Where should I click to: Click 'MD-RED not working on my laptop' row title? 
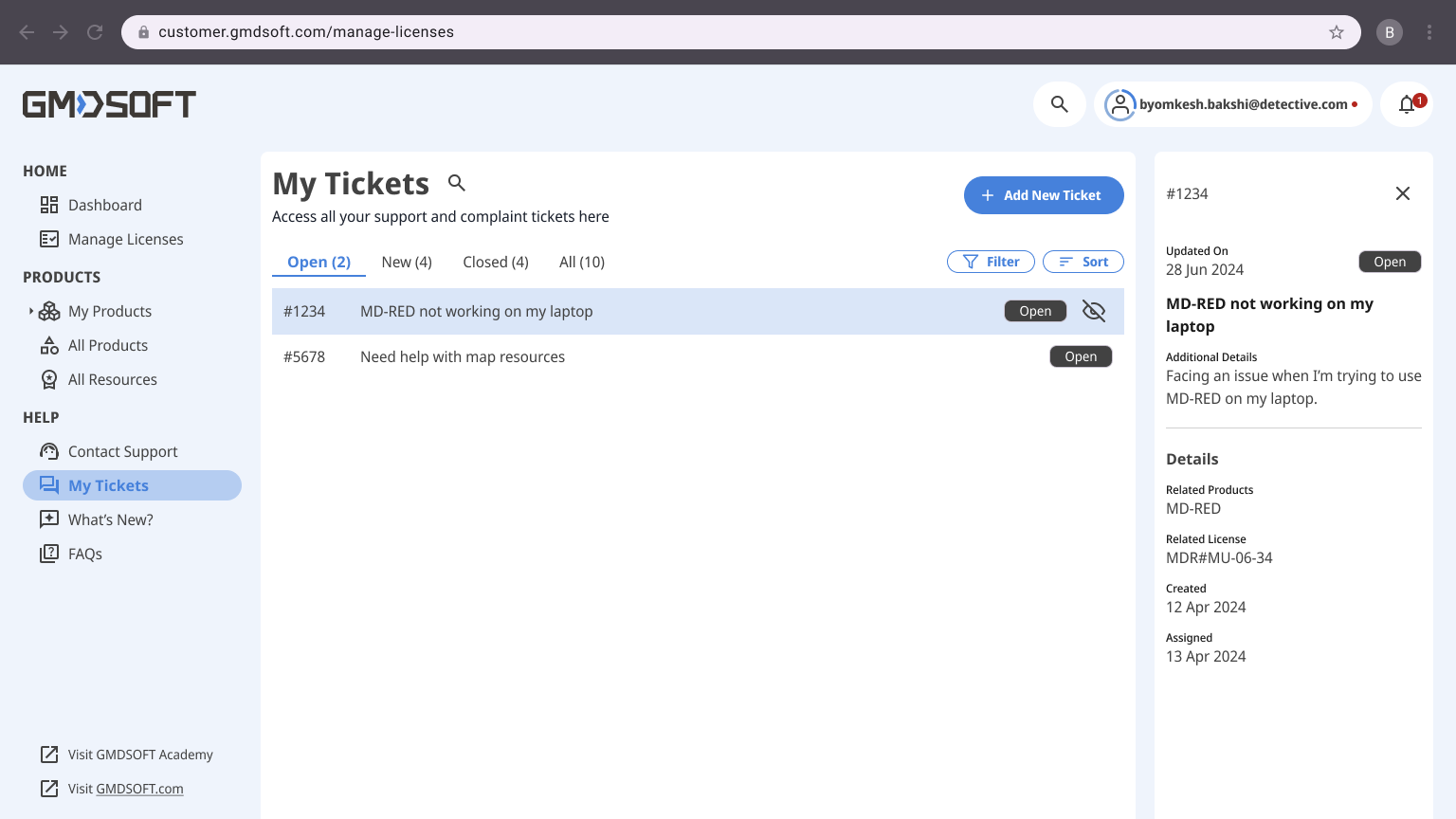coord(476,311)
